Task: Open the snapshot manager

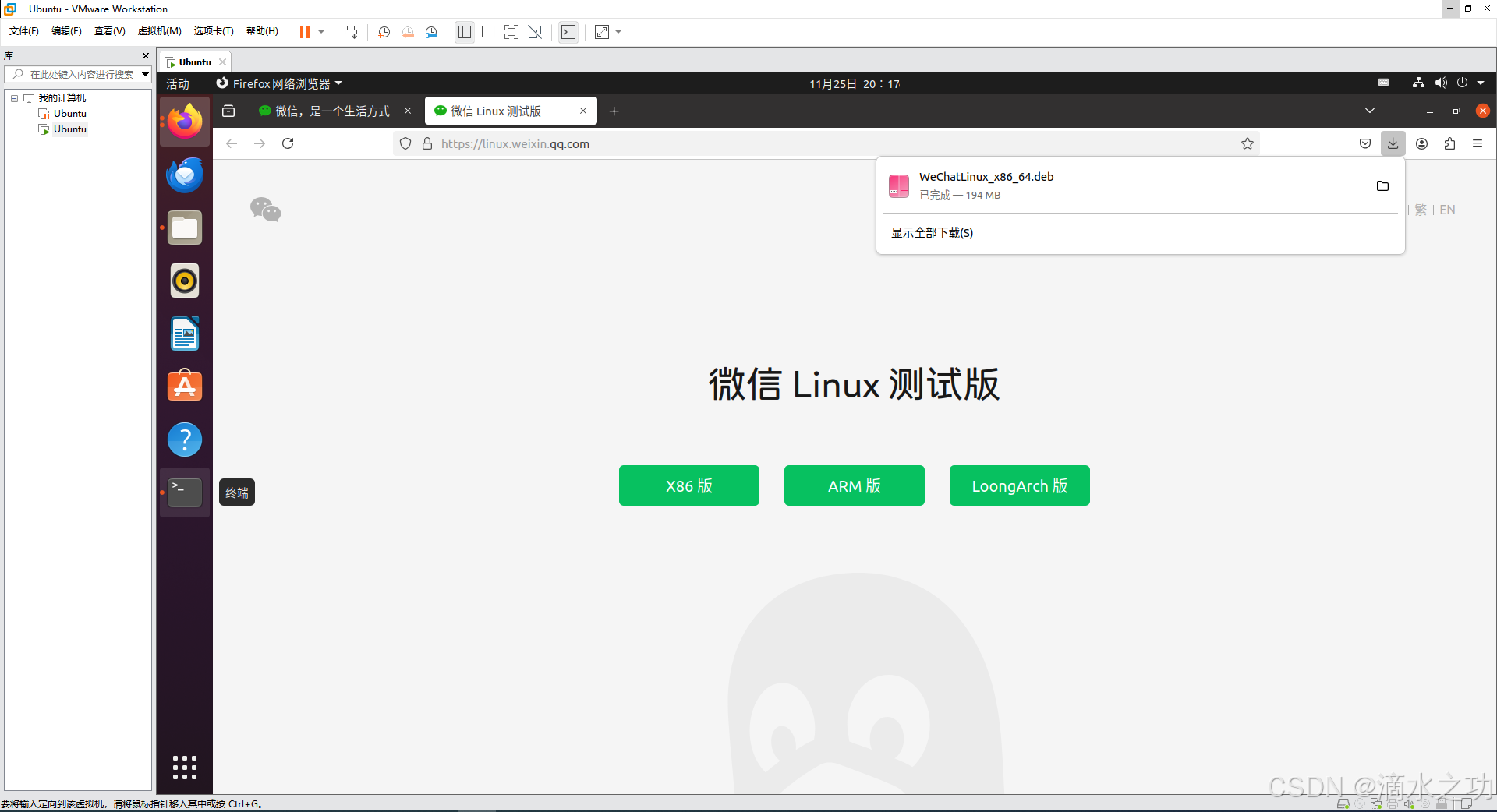Action: (432, 32)
